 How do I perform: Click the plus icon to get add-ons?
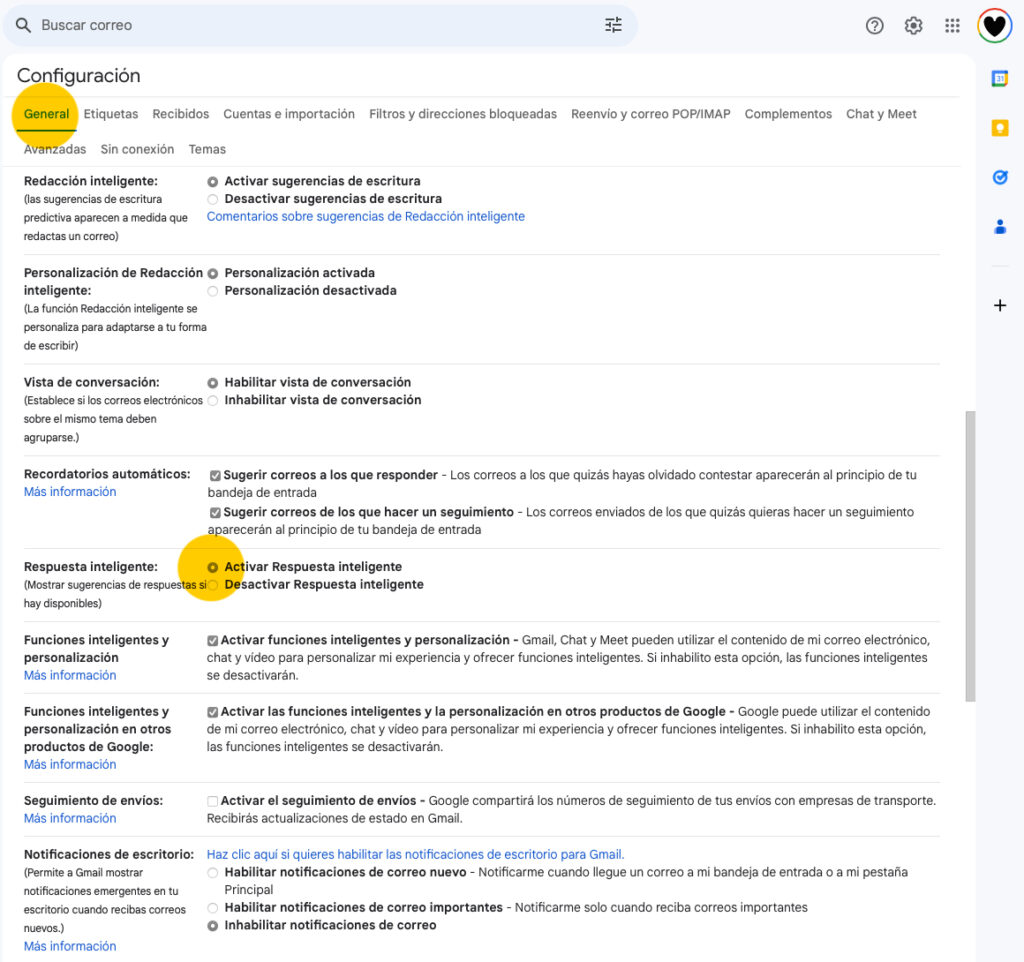(x=1000, y=305)
